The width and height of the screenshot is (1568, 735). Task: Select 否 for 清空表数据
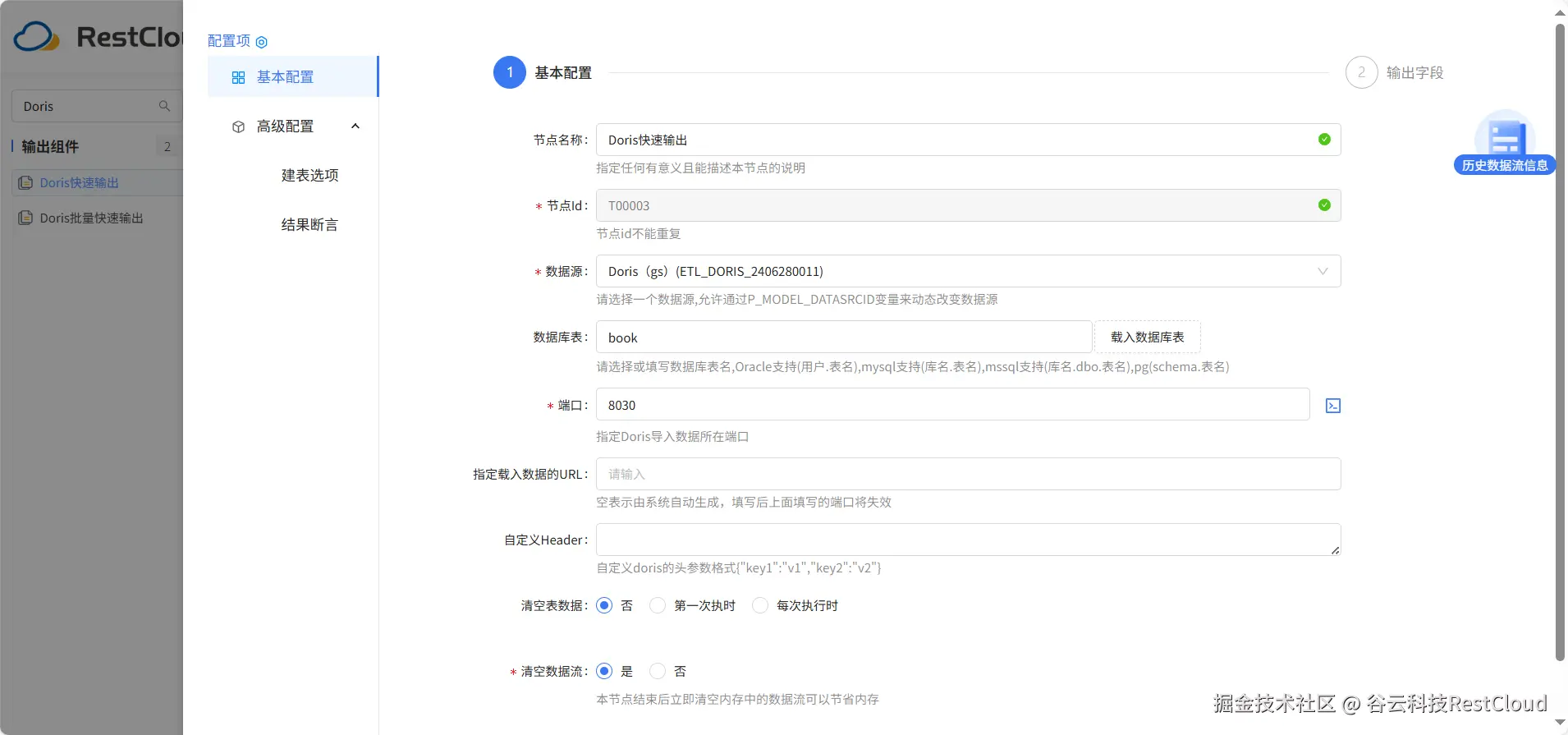click(x=604, y=605)
